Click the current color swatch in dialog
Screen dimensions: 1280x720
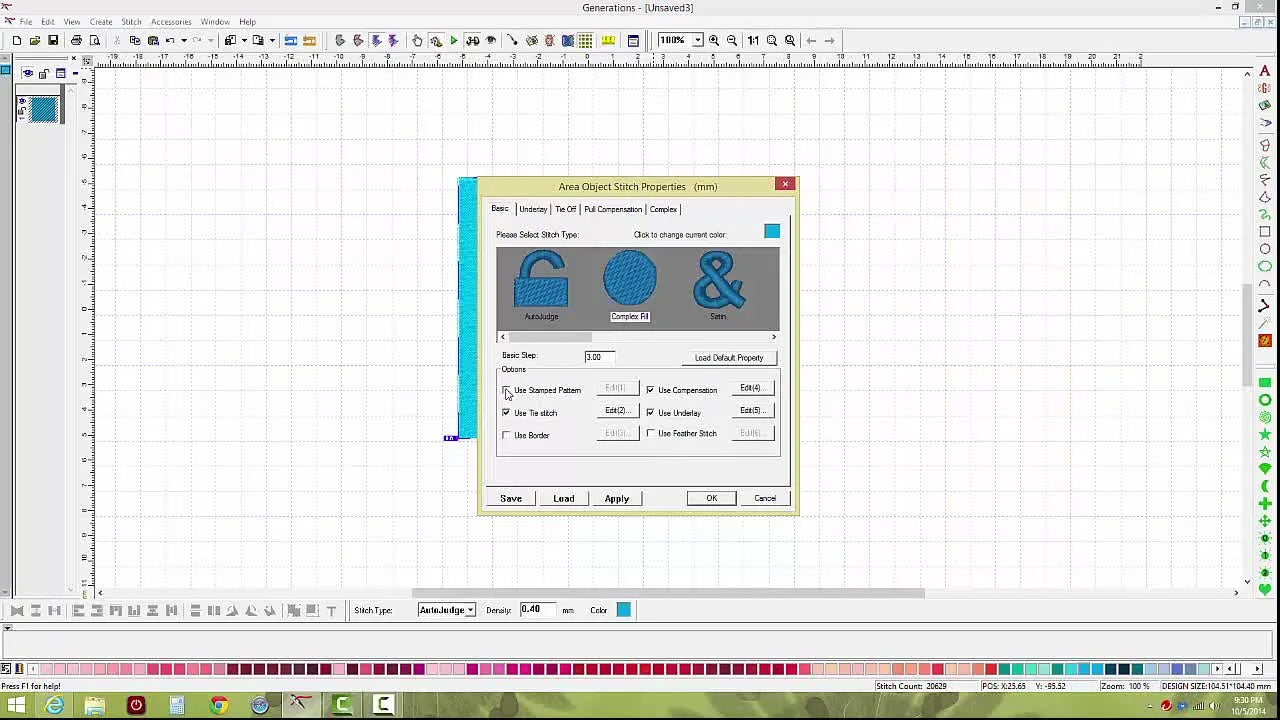coord(772,232)
